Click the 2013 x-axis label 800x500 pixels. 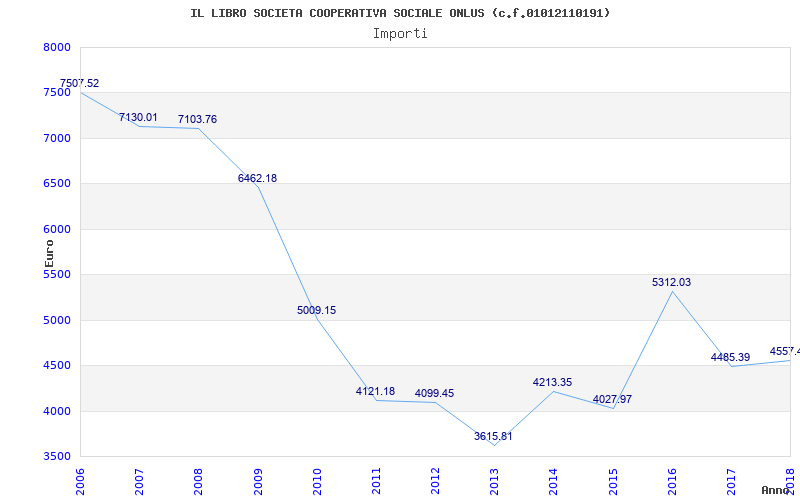point(494,482)
